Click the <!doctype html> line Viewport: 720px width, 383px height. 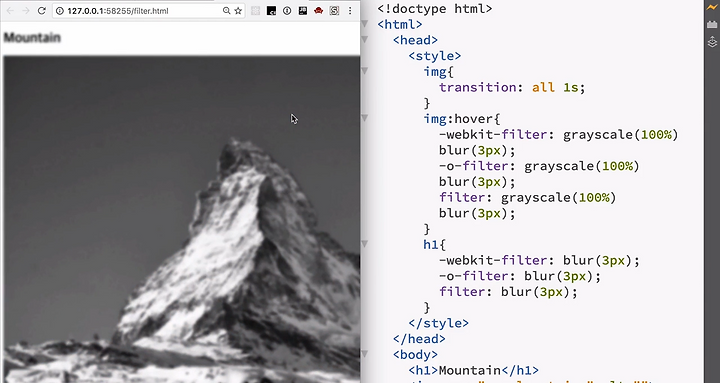pyautogui.click(x=434, y=8)
